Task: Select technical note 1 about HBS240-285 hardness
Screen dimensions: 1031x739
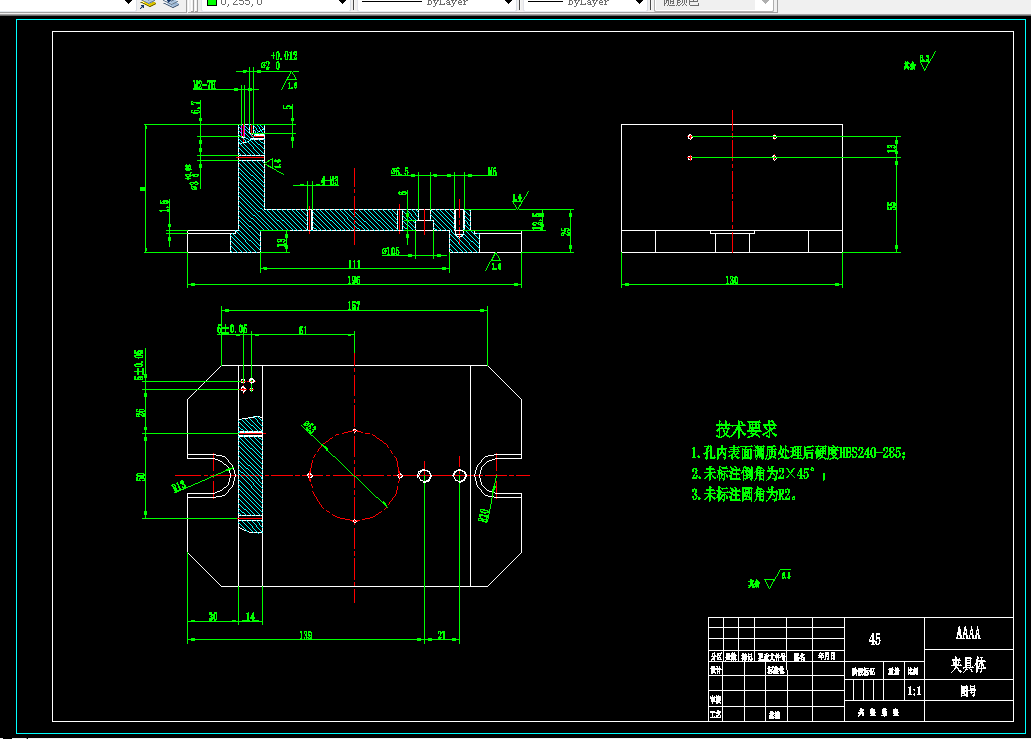Action: (x=798, y=453)
